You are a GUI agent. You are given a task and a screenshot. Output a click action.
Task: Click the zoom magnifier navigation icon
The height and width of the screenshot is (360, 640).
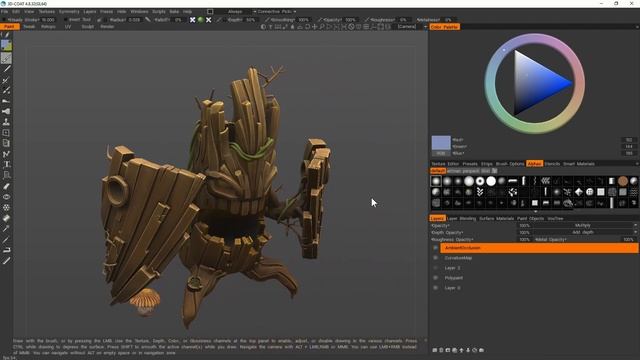322,27
